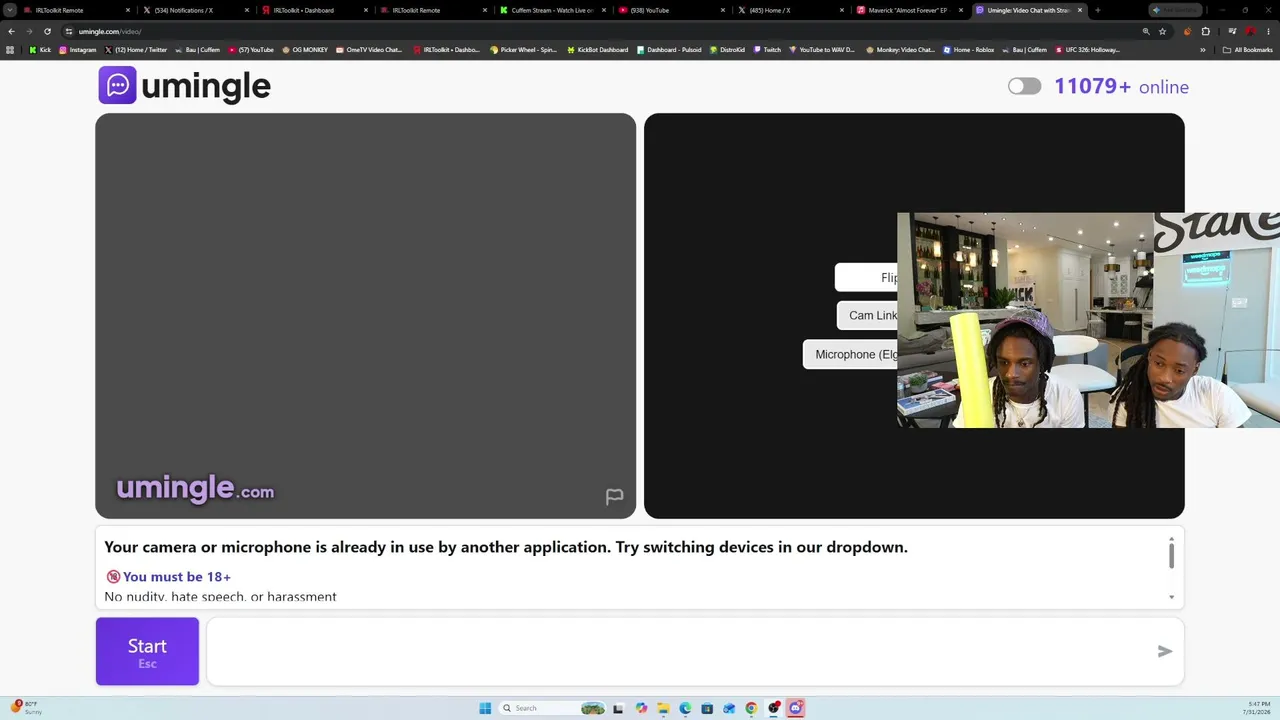Click the Flip camera button
The height and width of the screenshot is (720, 1280).
pos(867,278)
